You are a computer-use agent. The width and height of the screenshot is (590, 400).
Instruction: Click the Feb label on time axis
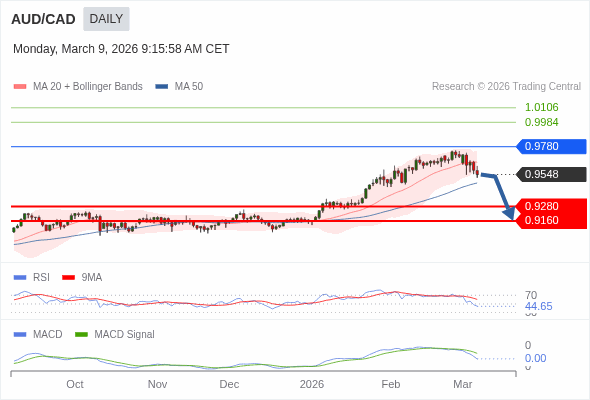pos(391,384)
